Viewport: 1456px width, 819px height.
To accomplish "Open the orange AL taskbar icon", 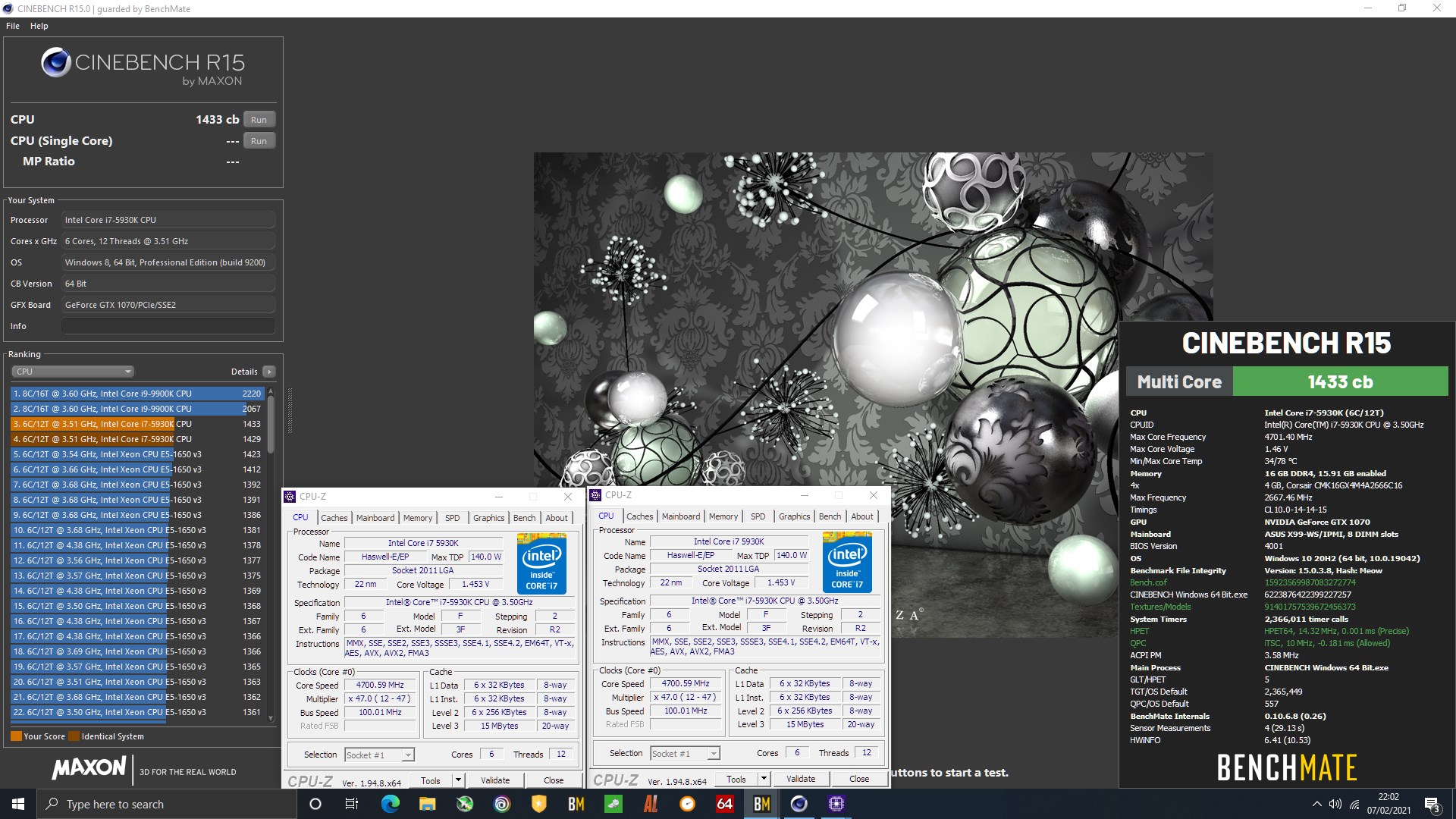I will coord(651,804).
